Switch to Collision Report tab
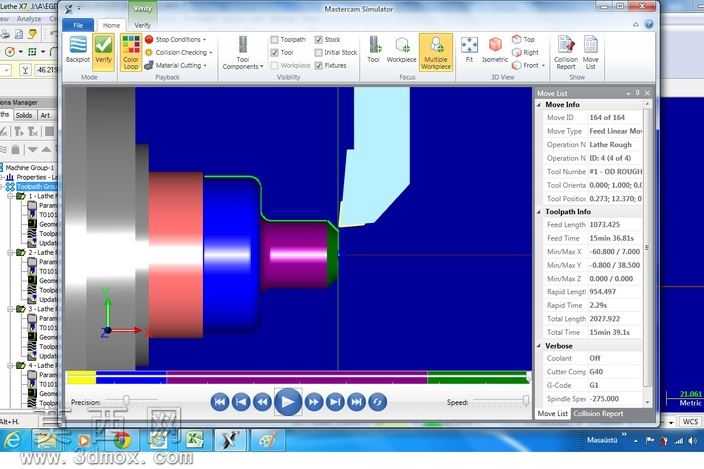This screenshot has height=469, width=704. point(598,413)
